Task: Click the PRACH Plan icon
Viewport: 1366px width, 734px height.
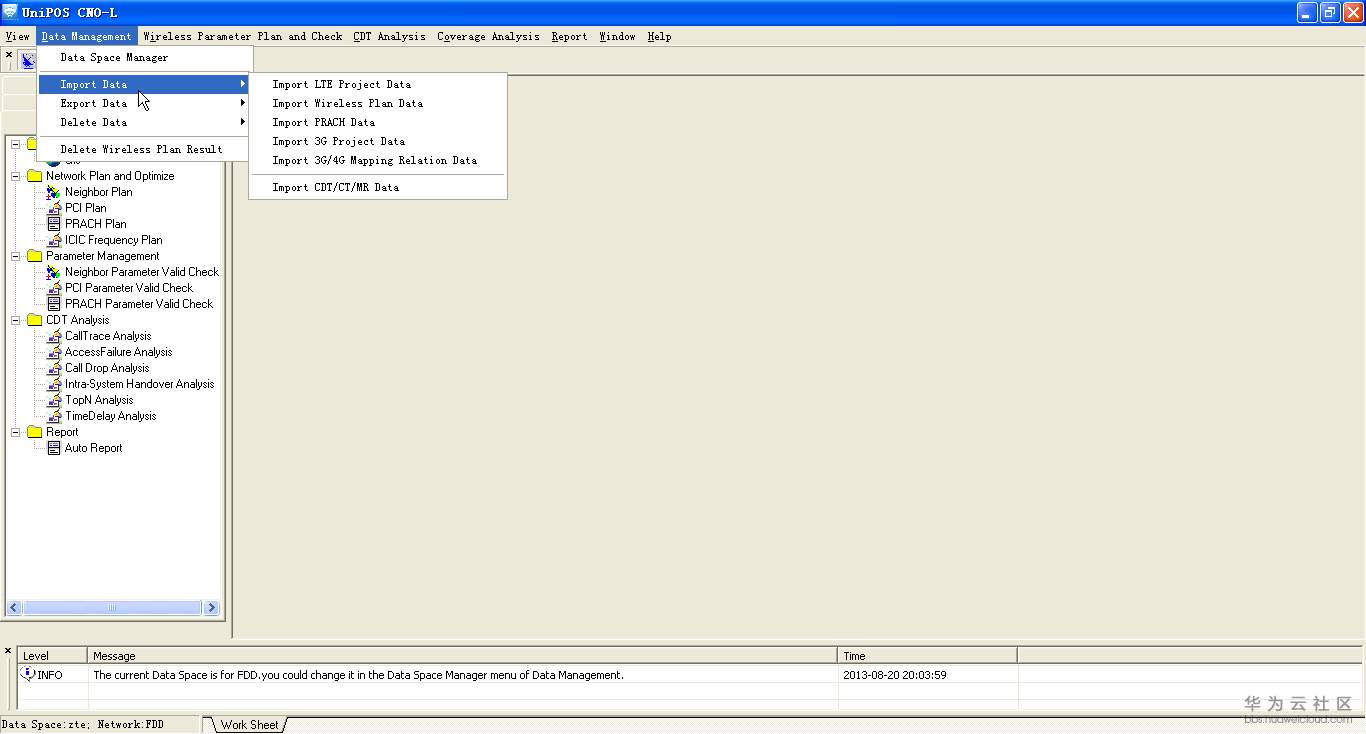Action: 54,224
